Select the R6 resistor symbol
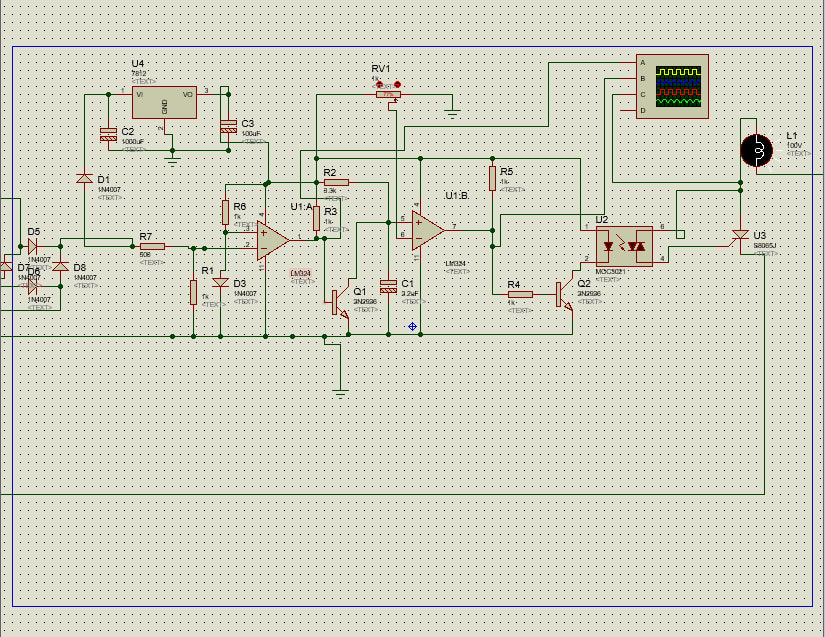Screen dimensions: 825x637 [225, 213]
